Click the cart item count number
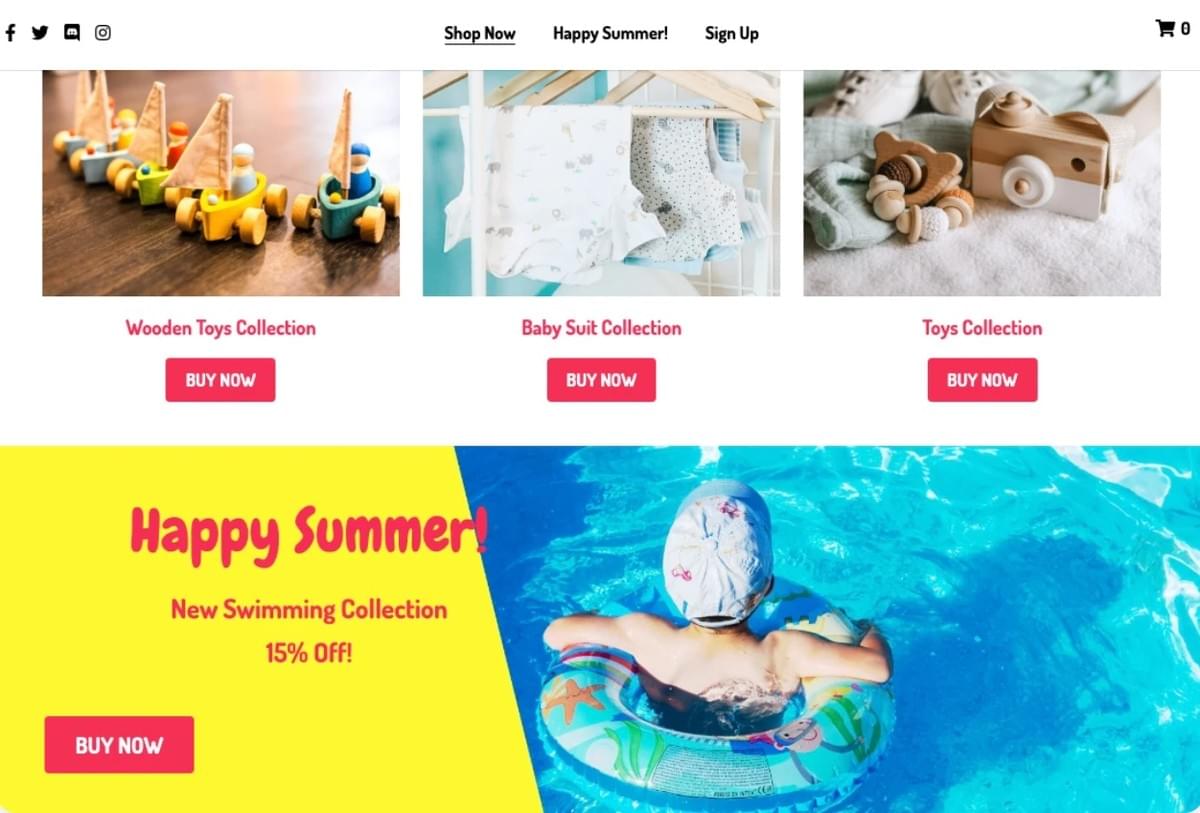 1186,29
